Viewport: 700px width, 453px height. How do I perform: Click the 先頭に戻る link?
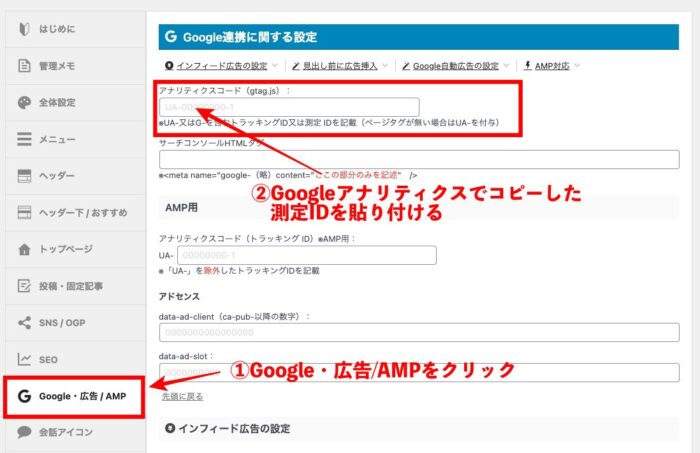point(182,396)
